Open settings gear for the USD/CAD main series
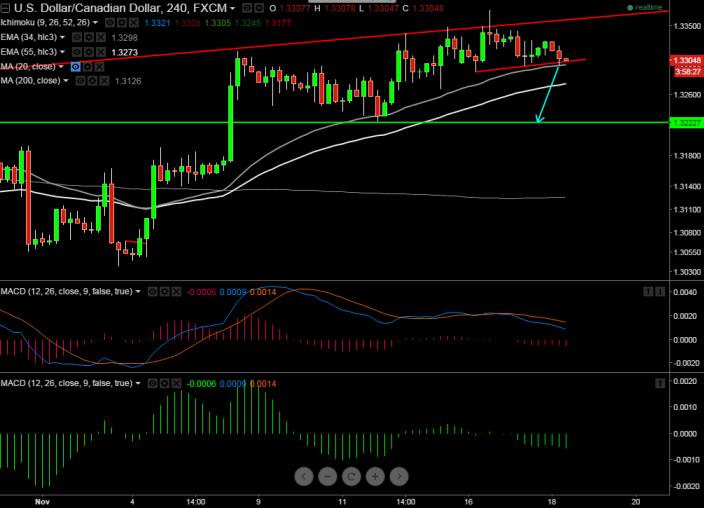This screenshot has width=704, height=508. pyautogui.click(x=259, y=8)
